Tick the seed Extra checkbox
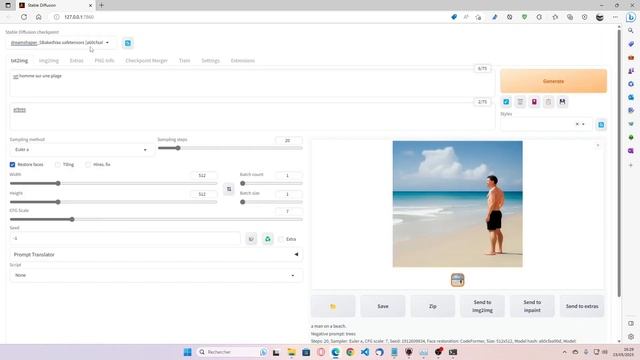Screen dimensions: 640x360 (281, 239)
